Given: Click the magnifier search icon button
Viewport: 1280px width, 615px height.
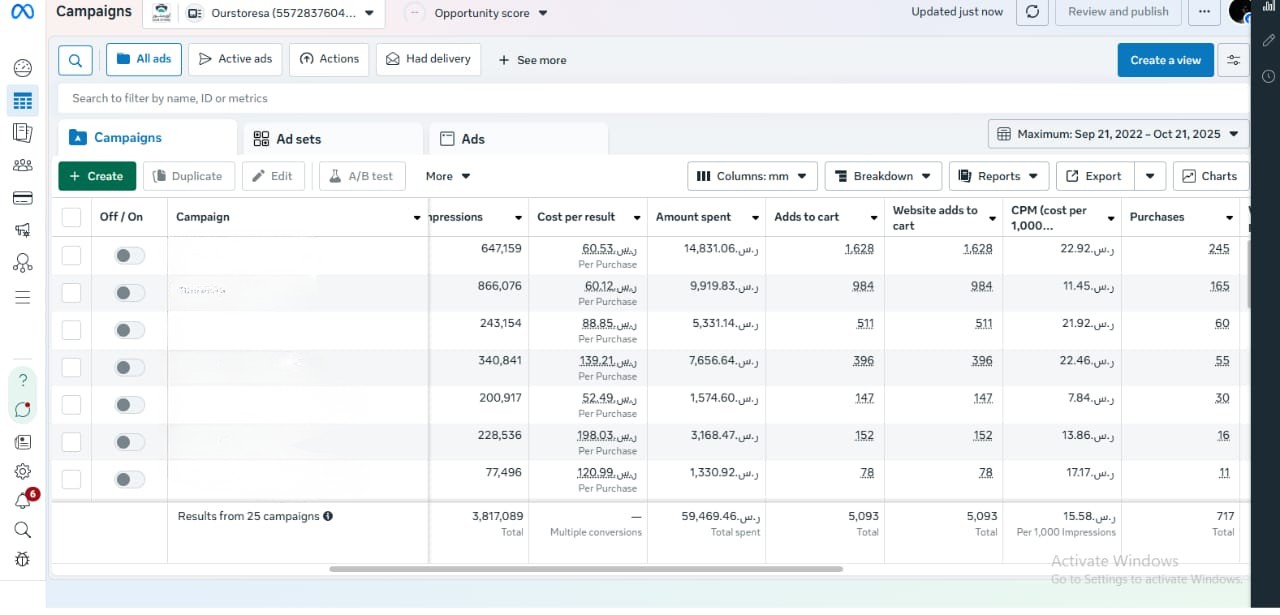Looking at the screenshot, I should point(75,60).
